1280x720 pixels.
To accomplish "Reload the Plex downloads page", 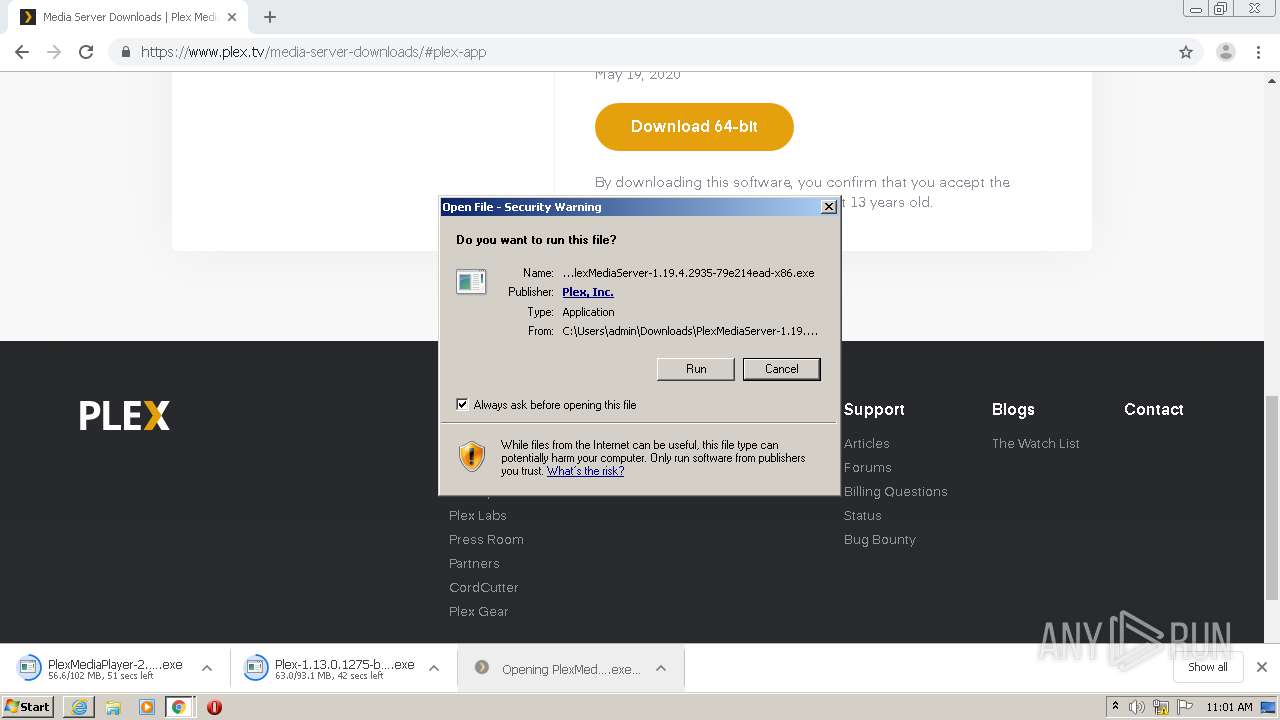I will click(86, 52).
